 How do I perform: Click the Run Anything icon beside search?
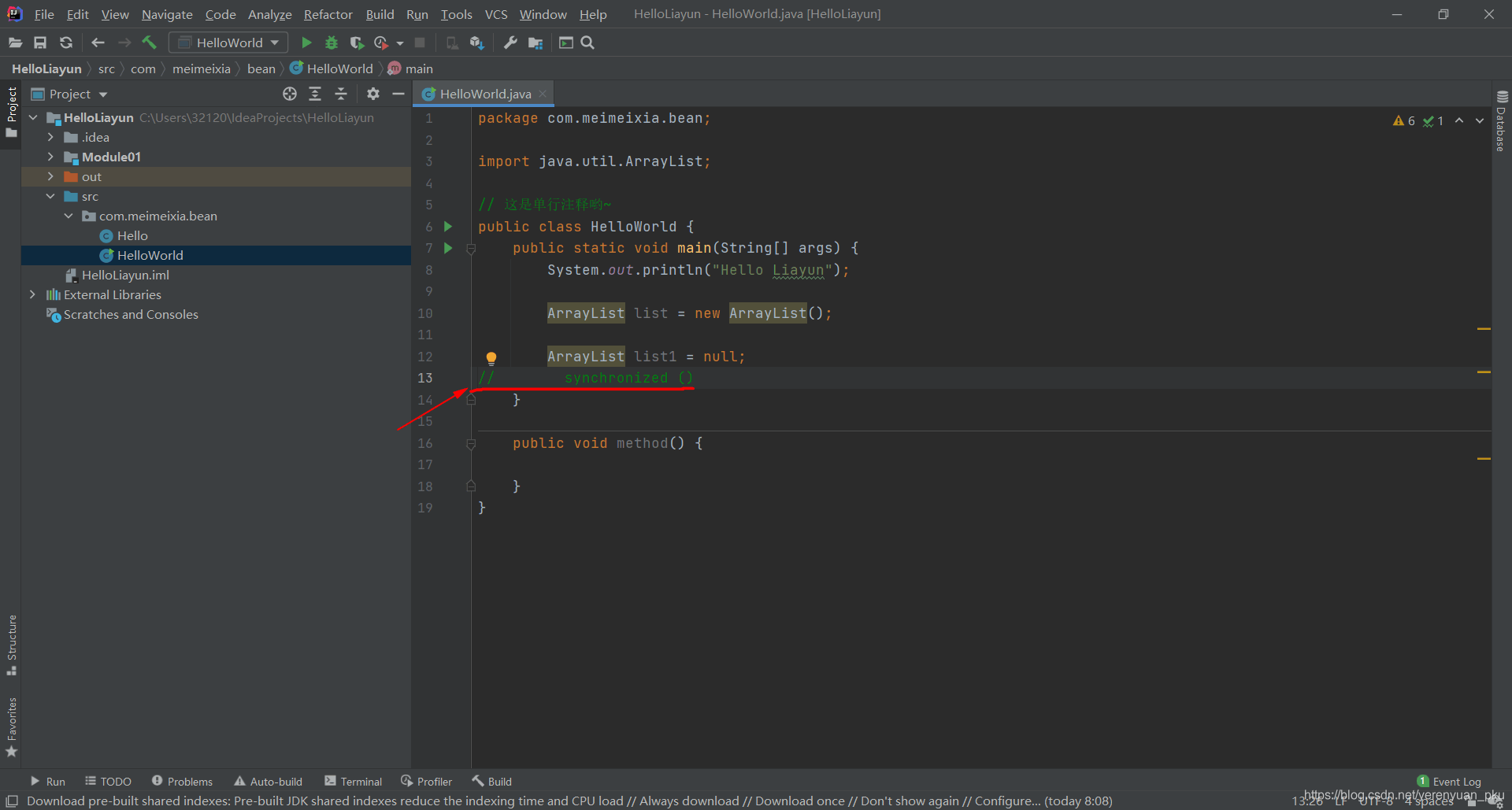[566, 43]
